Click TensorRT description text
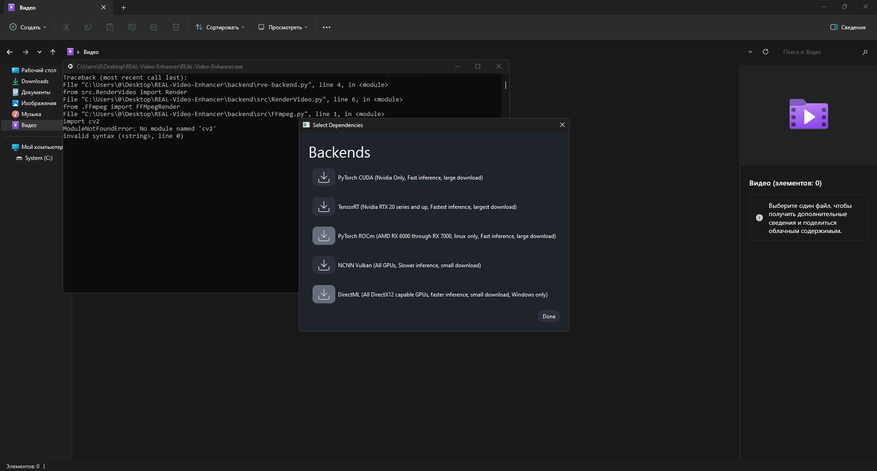The width and height of the screenshot is (877, 471). (427, 206)
